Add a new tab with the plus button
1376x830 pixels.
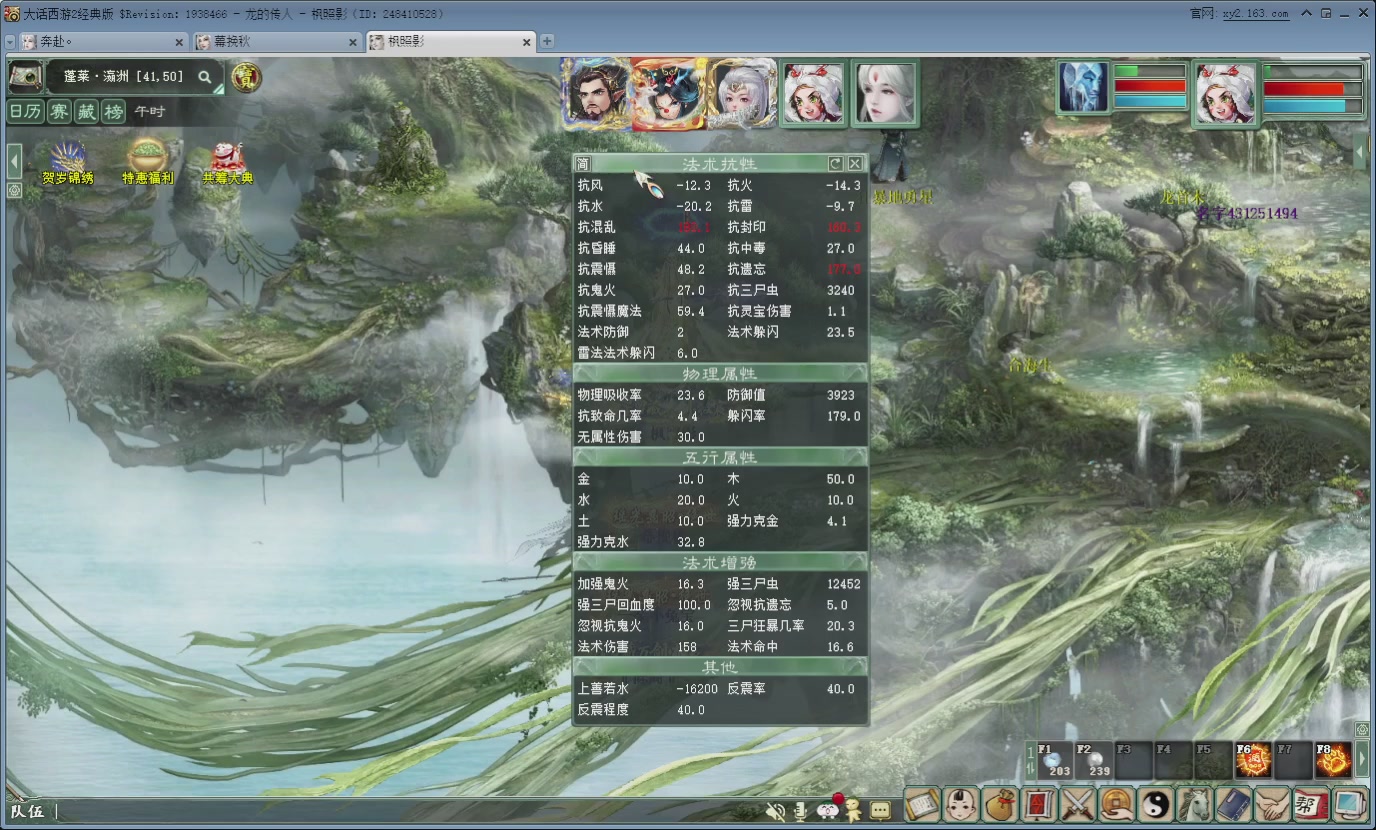547,42
